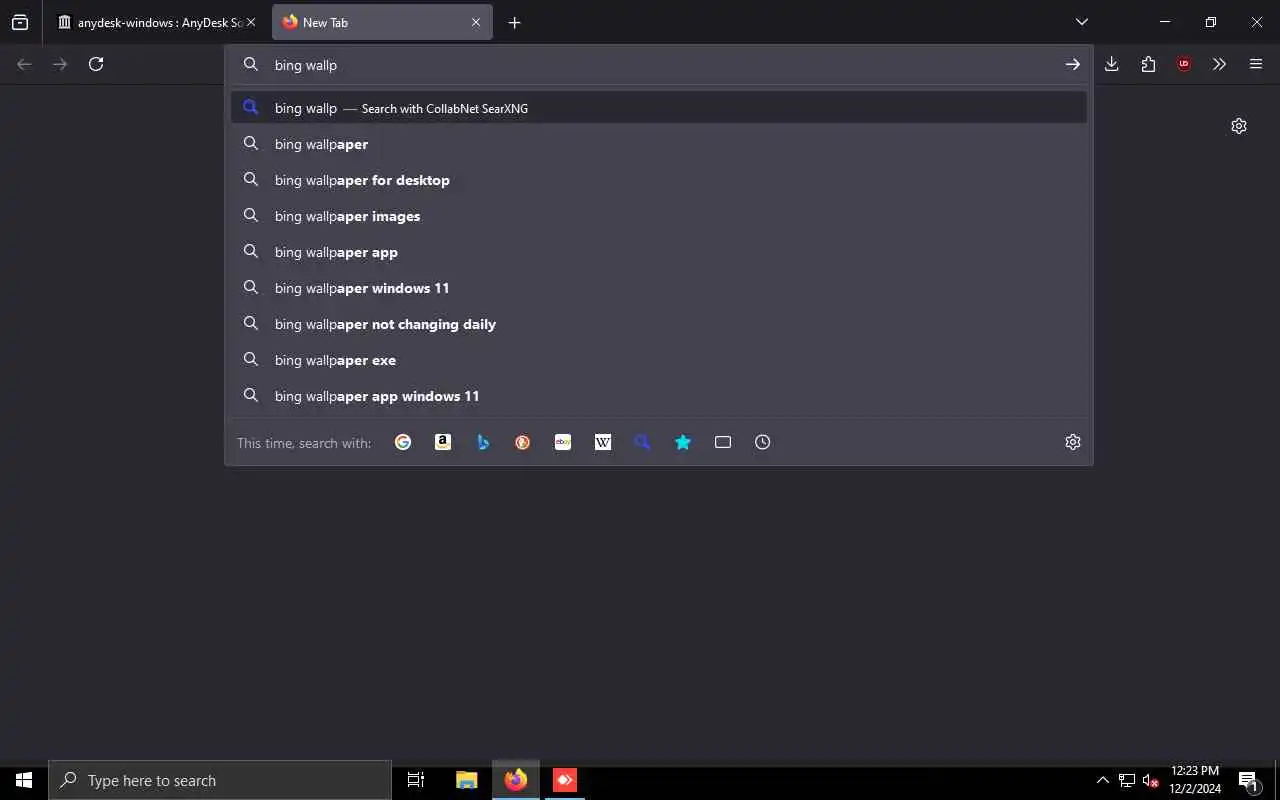Screen dimensions: 1280x800
Task: Reload the current page
Action: coord(96,64)
